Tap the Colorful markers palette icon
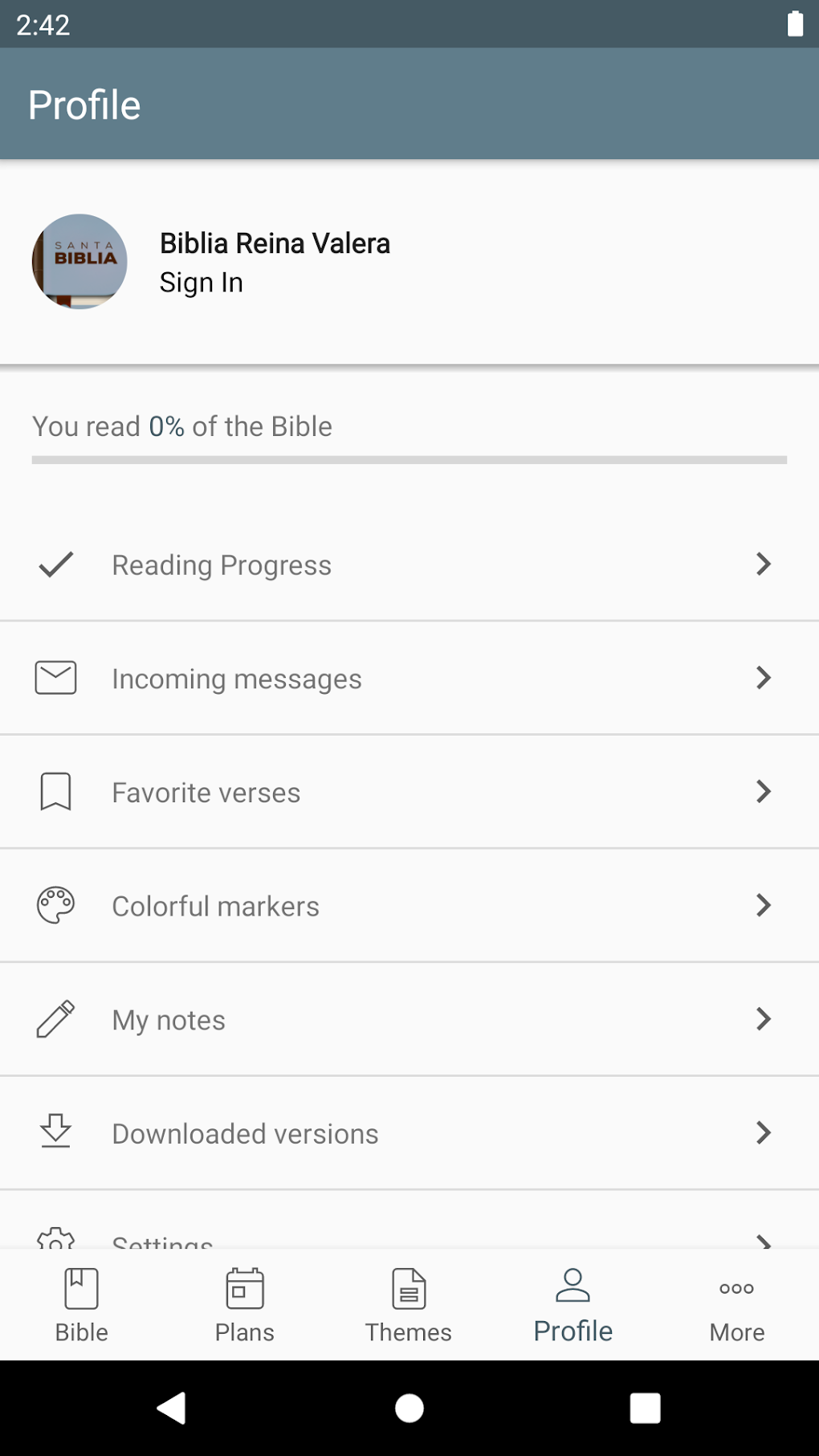Viewport: 819px width, 1456px height. pos(56,906)
